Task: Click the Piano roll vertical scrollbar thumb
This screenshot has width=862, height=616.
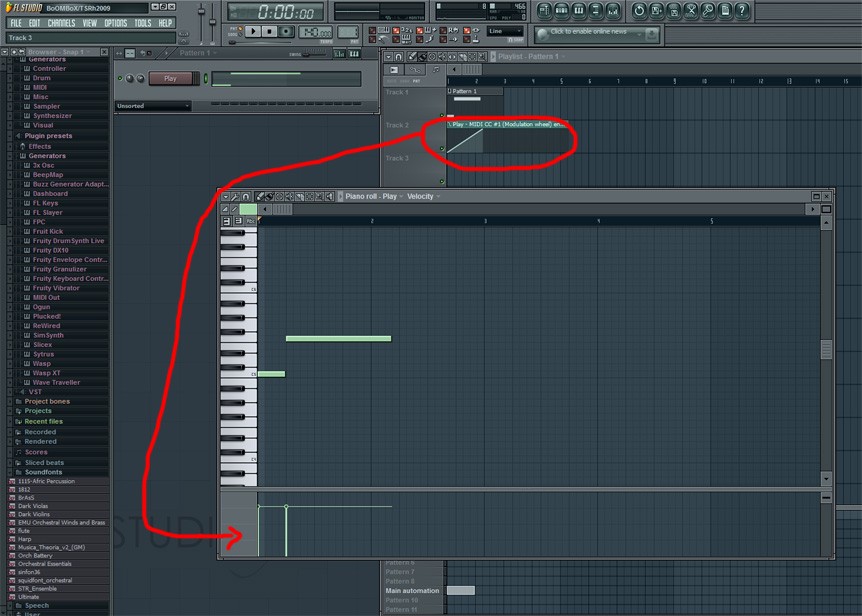Action: [826, 349]
